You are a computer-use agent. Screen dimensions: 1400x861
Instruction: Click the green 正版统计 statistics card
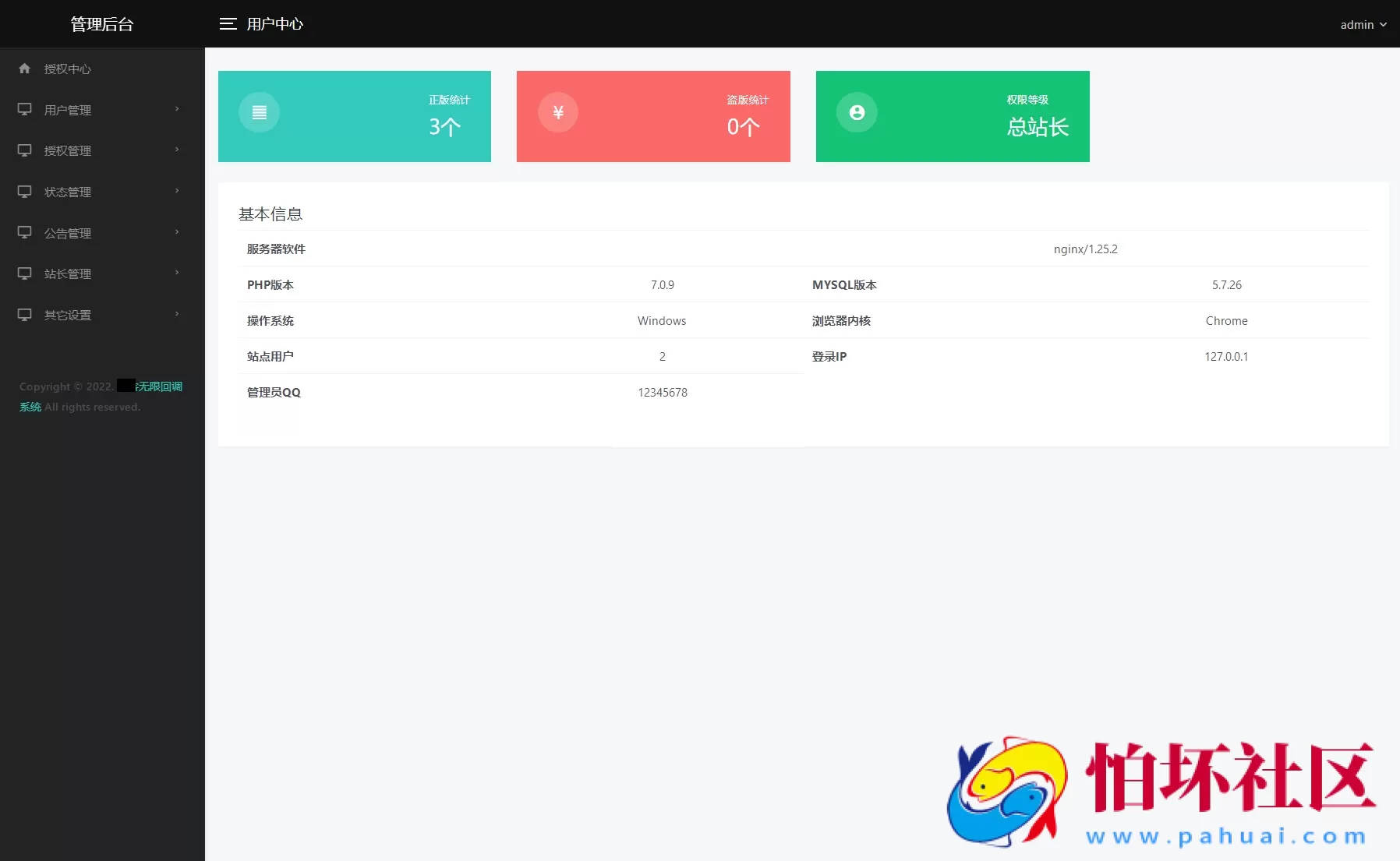point(355,116)
